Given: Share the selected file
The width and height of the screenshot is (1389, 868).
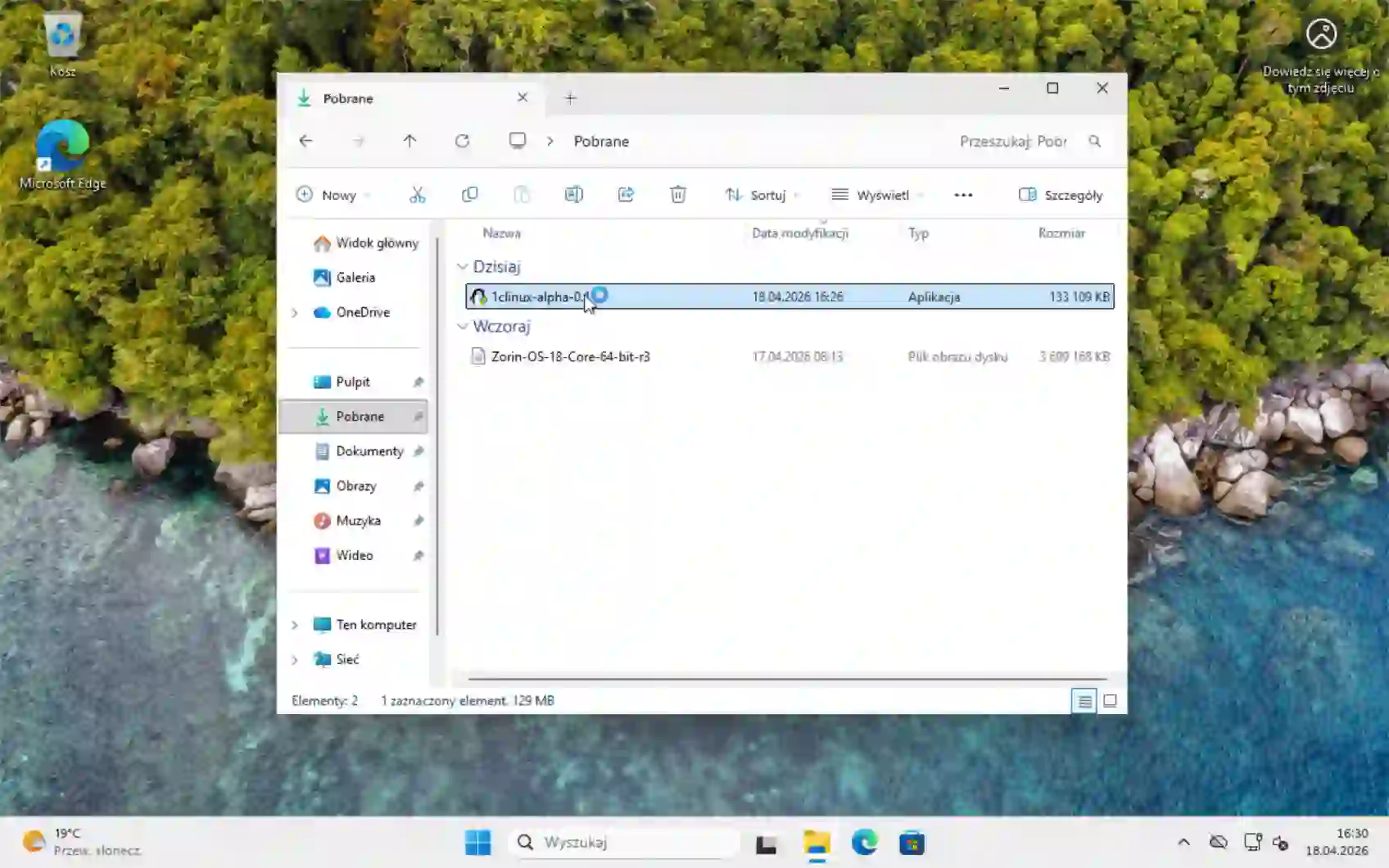Looking at the screenshot, I should pos(626,194).
